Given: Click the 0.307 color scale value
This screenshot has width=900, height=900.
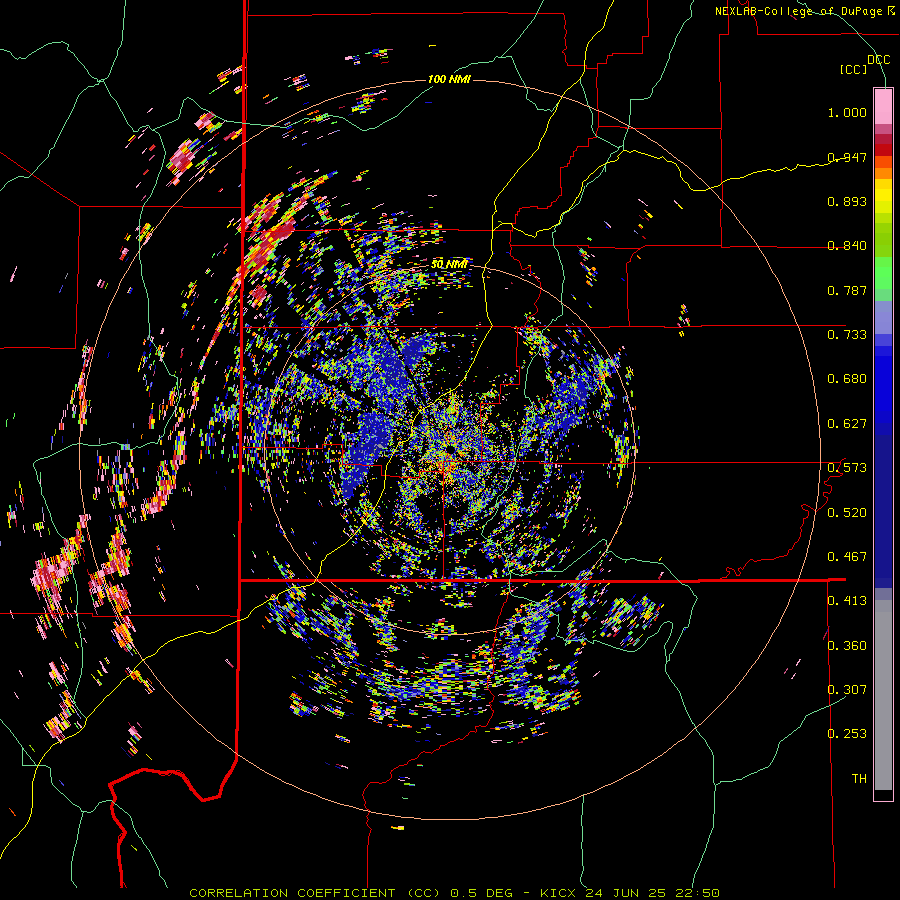Looking at the screenshot, I should click(x=847, y=690).
